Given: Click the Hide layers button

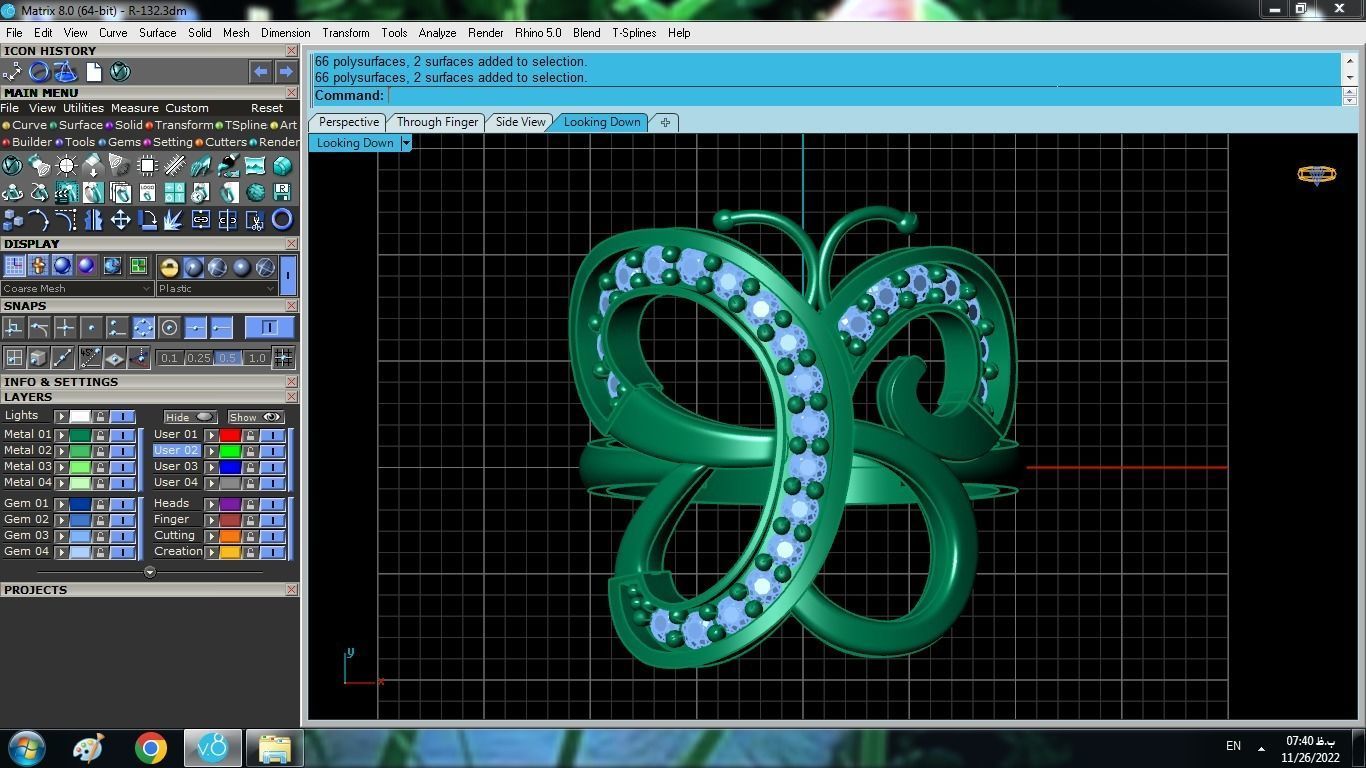Looking at the screenshot, I should click(189, 417).
